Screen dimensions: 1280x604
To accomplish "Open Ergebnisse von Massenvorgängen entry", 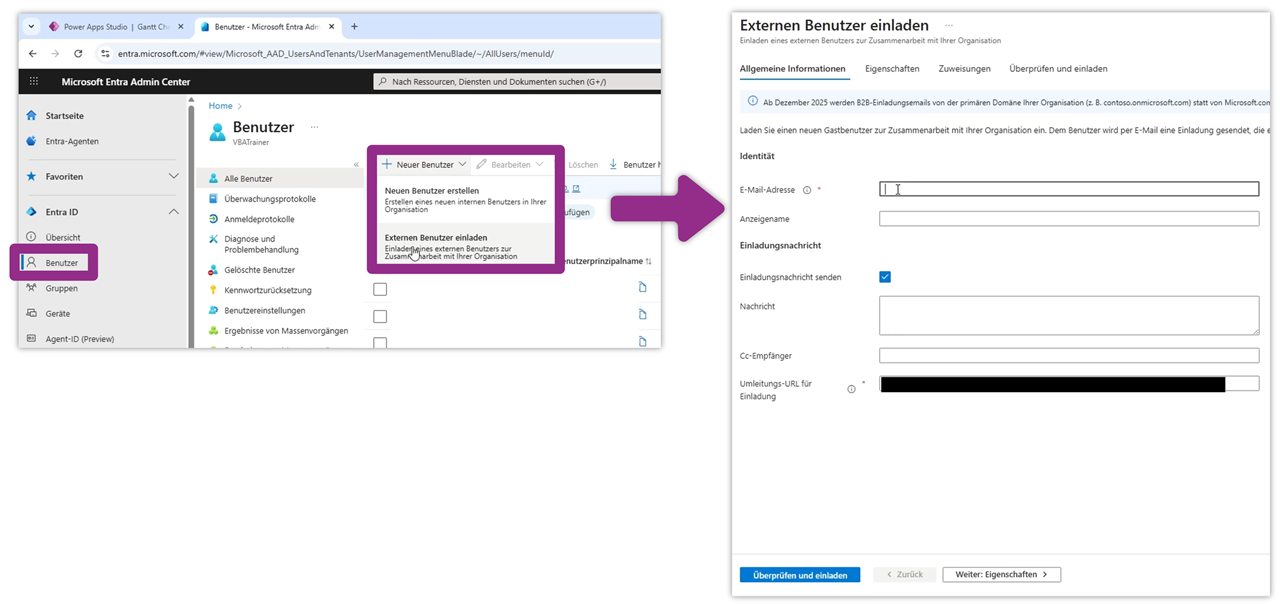I will coord(286,330).
